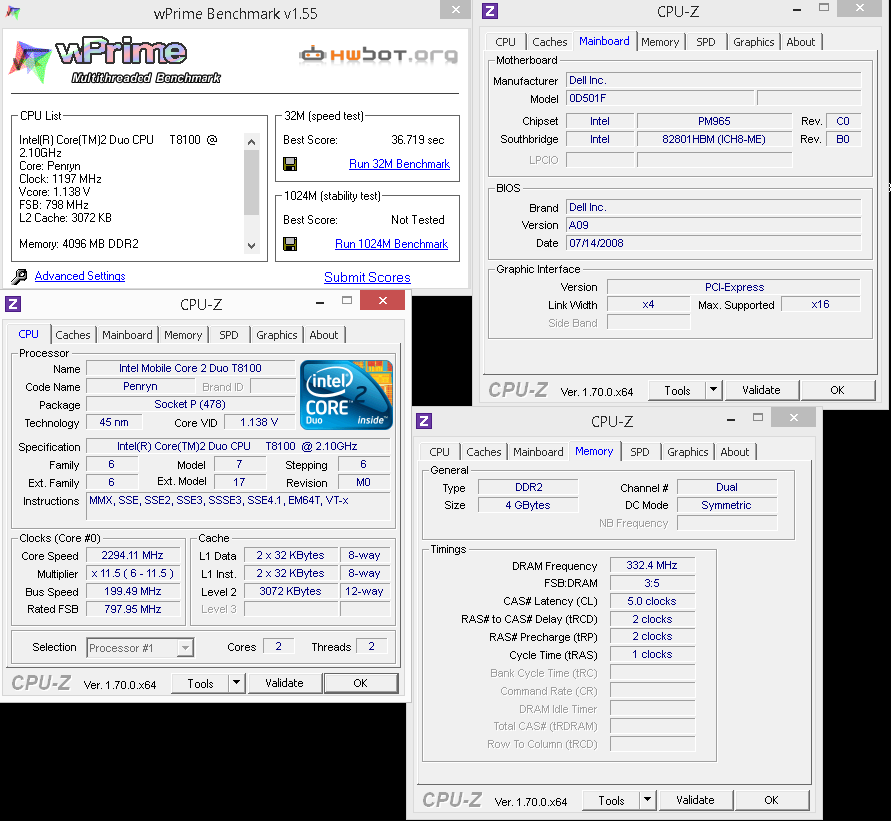Select the CPU tab in the Mainboard window

click(505, 42)
